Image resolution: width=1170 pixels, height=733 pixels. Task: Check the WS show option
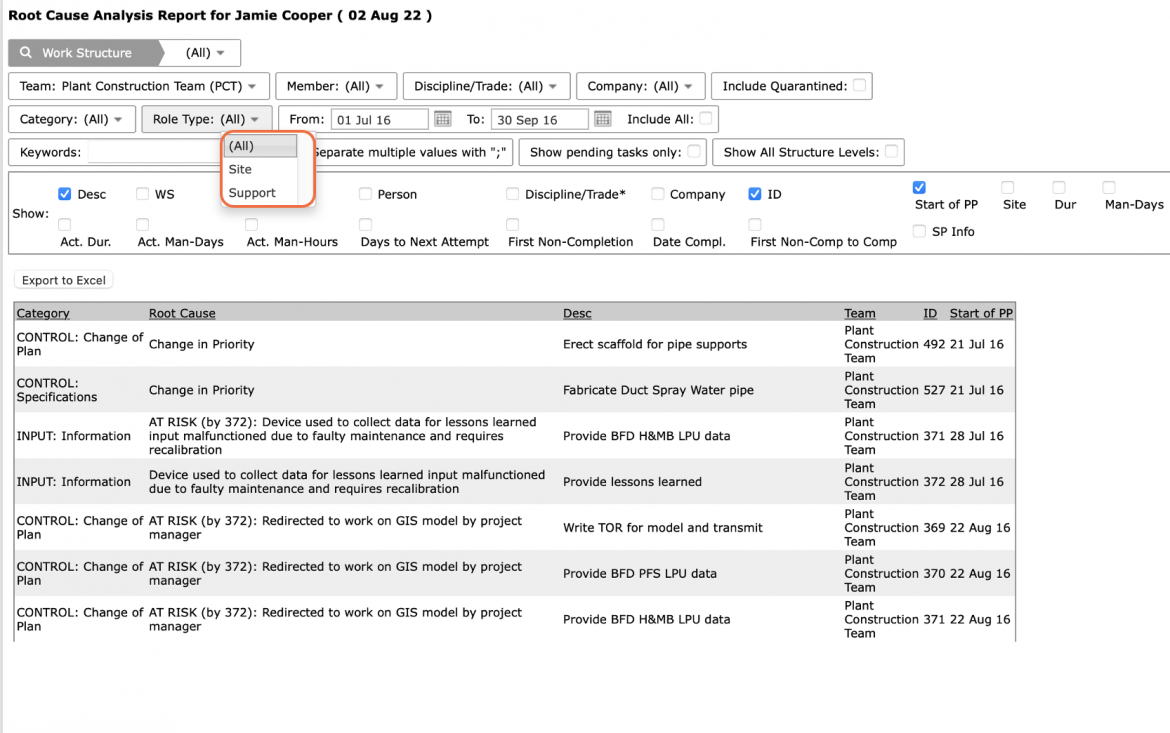coord(143,194)
